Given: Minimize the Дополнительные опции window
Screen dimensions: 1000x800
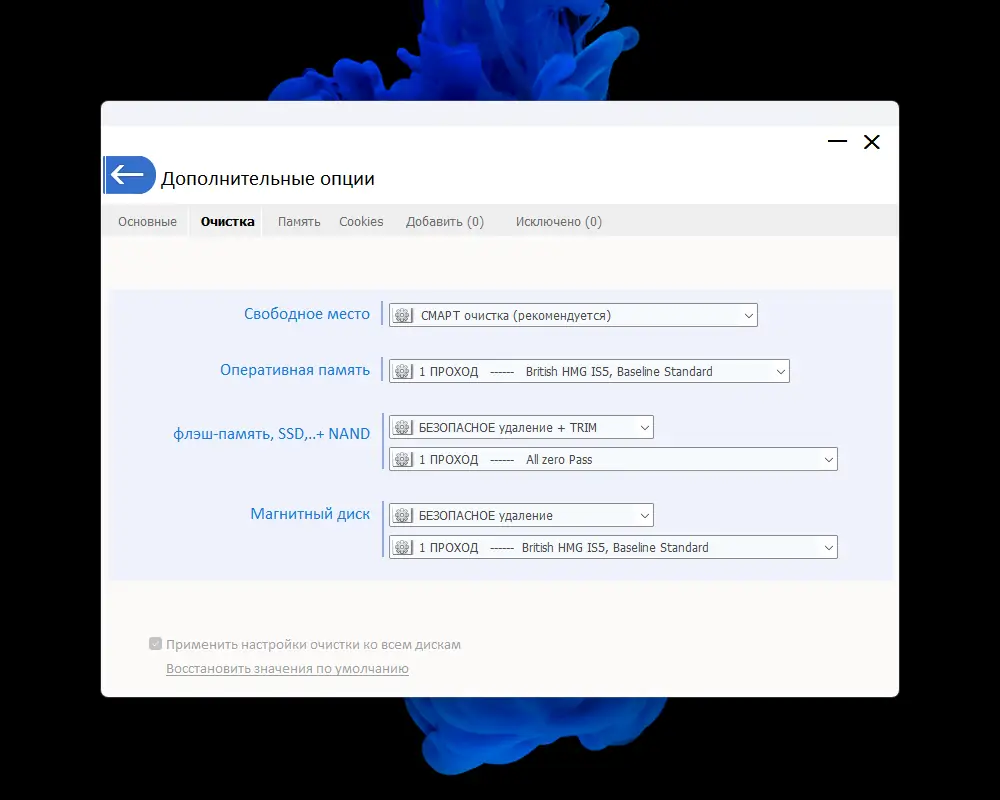Looking at the screenshot, I should [837, 141].
